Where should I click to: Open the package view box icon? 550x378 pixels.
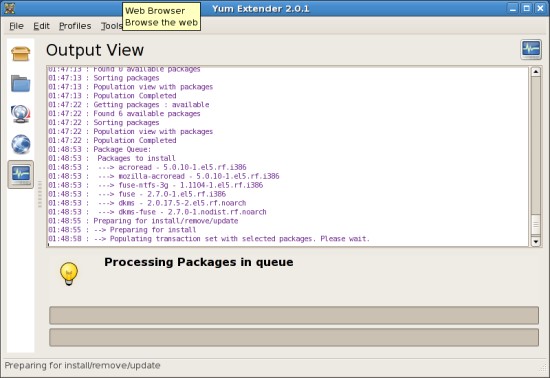(x=20, y=54)
